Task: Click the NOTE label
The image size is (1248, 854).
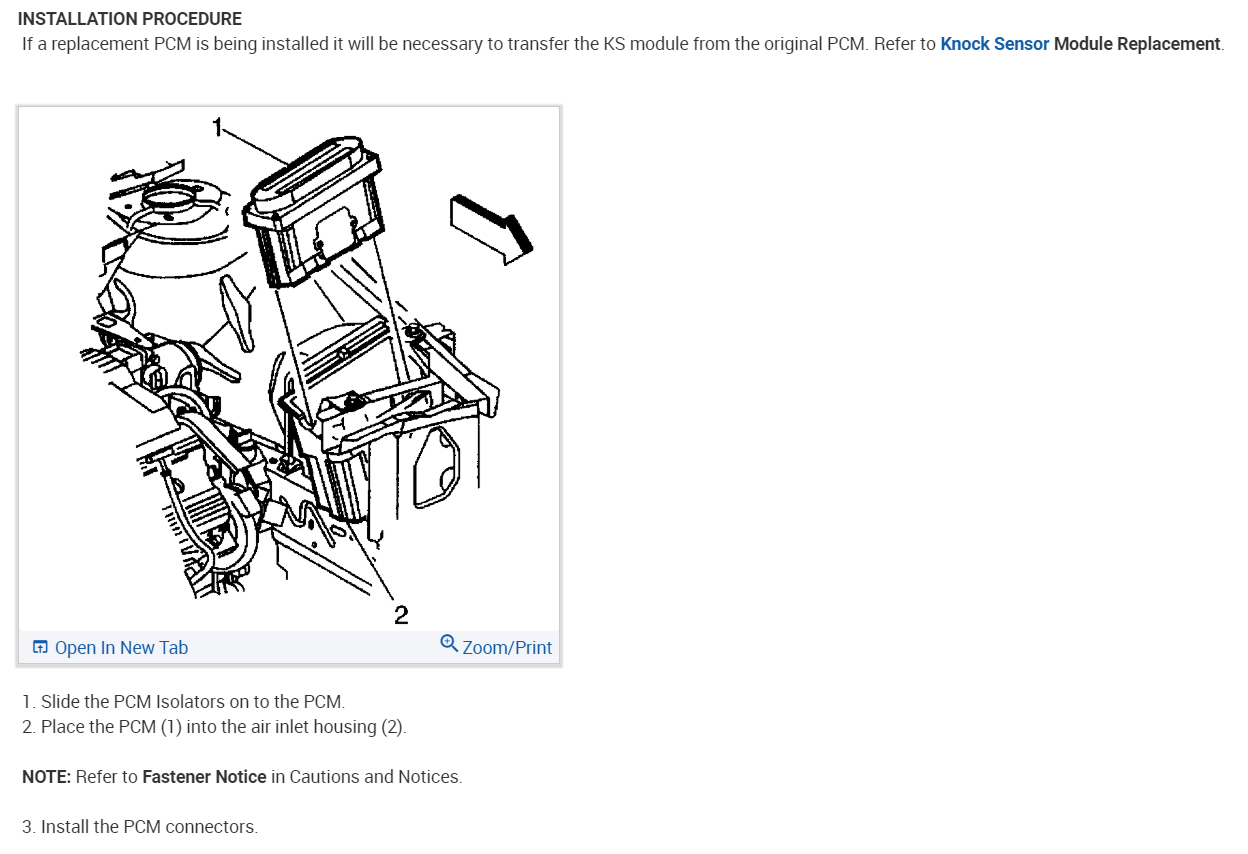Action: coord(46,777)
